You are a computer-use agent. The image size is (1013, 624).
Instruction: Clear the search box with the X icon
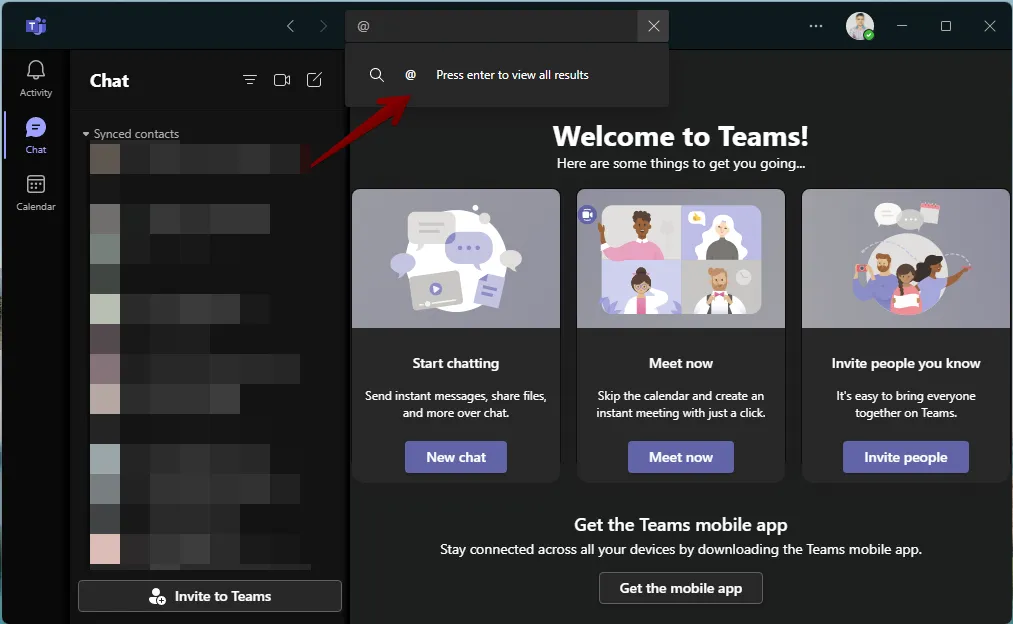pos(653,25)
